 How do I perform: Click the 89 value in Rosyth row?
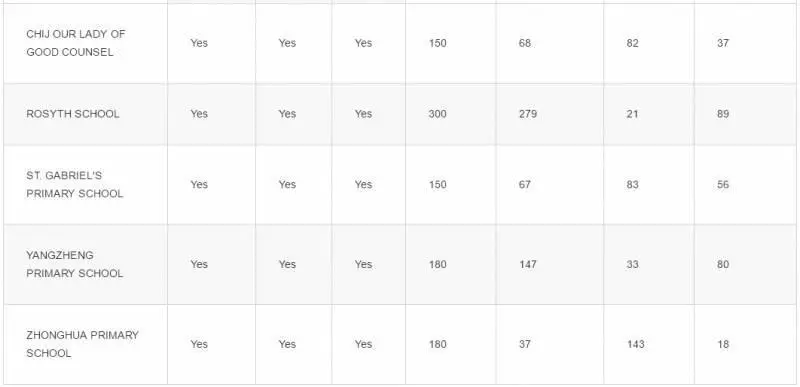coord(722,114)
